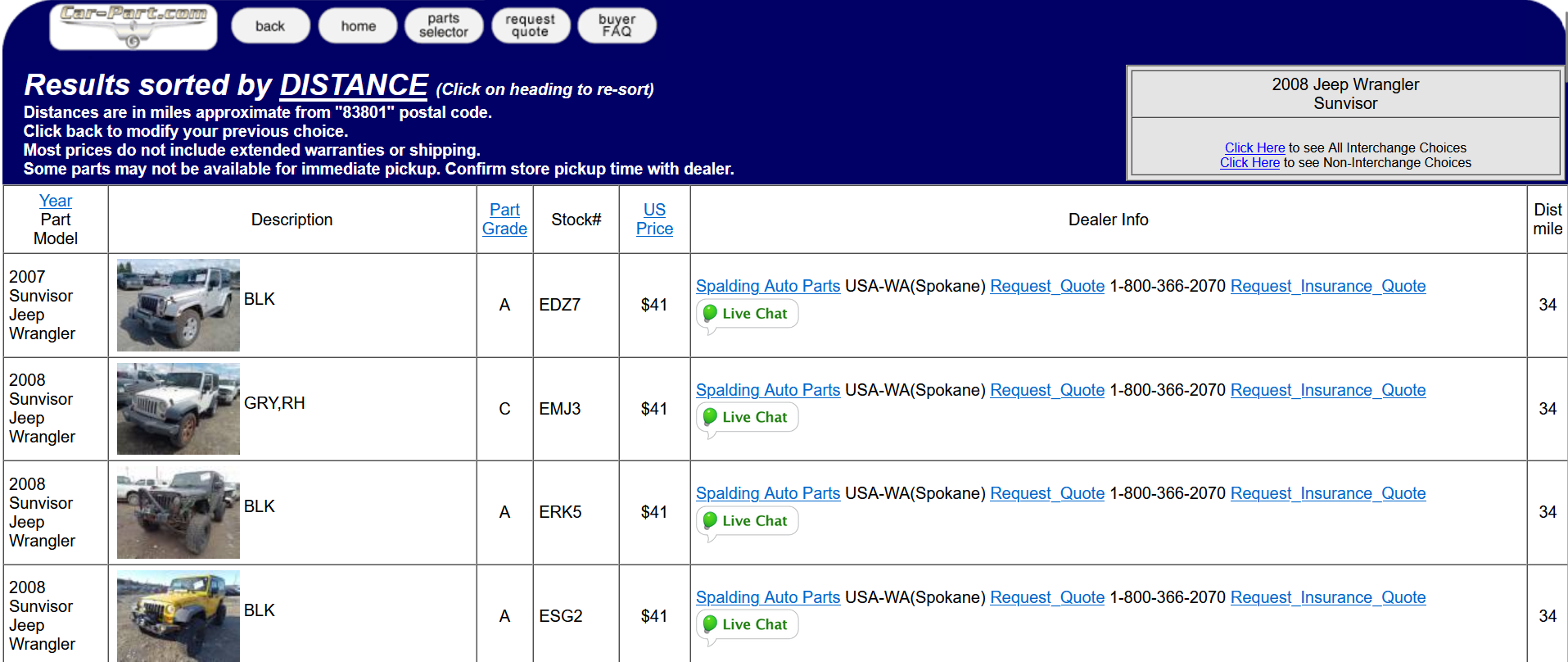This screenshot has width=1568, height=662.
Task: Open the parts selector
Action: pyautogui.click(x=443, y=25)
